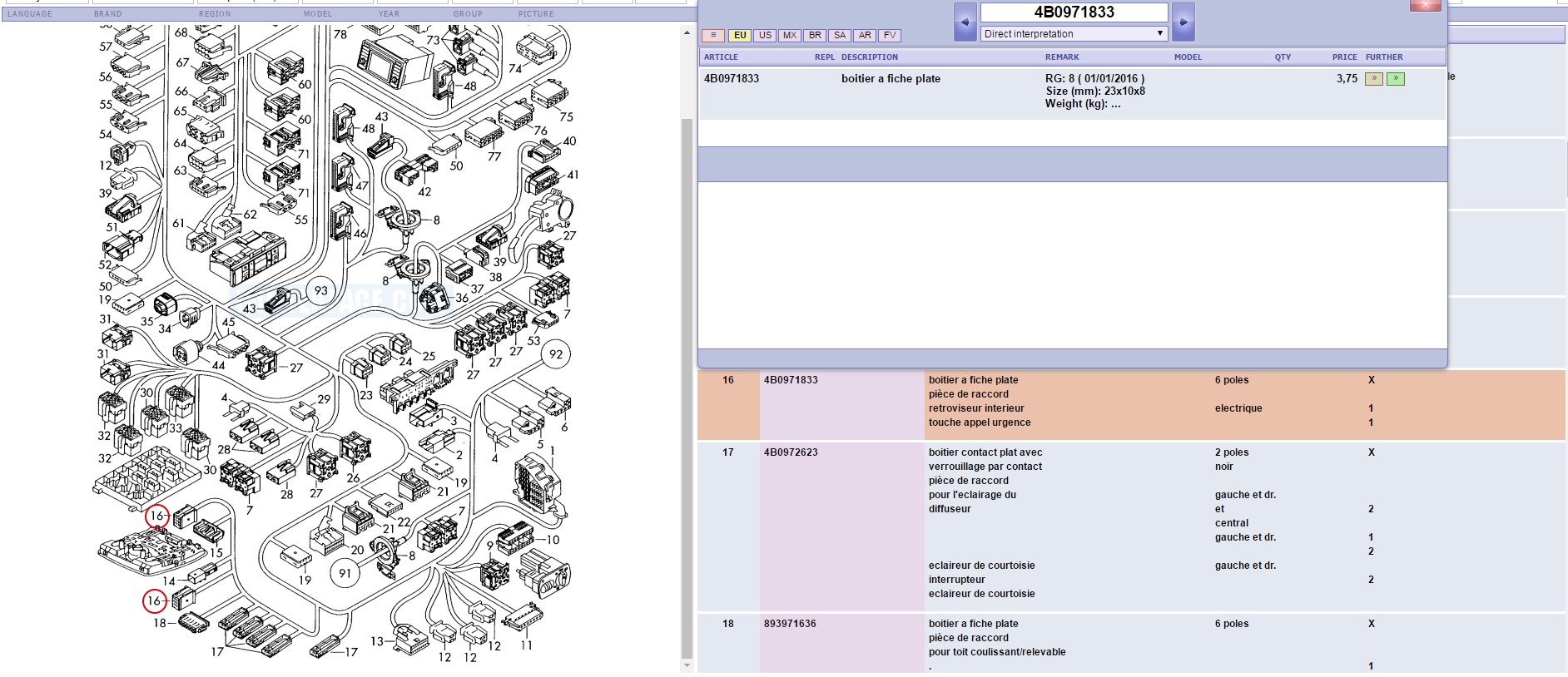Switch region to US
The width and height of the screenshot is (1568, 677).
pyautogui.click(x=765, y=36)
